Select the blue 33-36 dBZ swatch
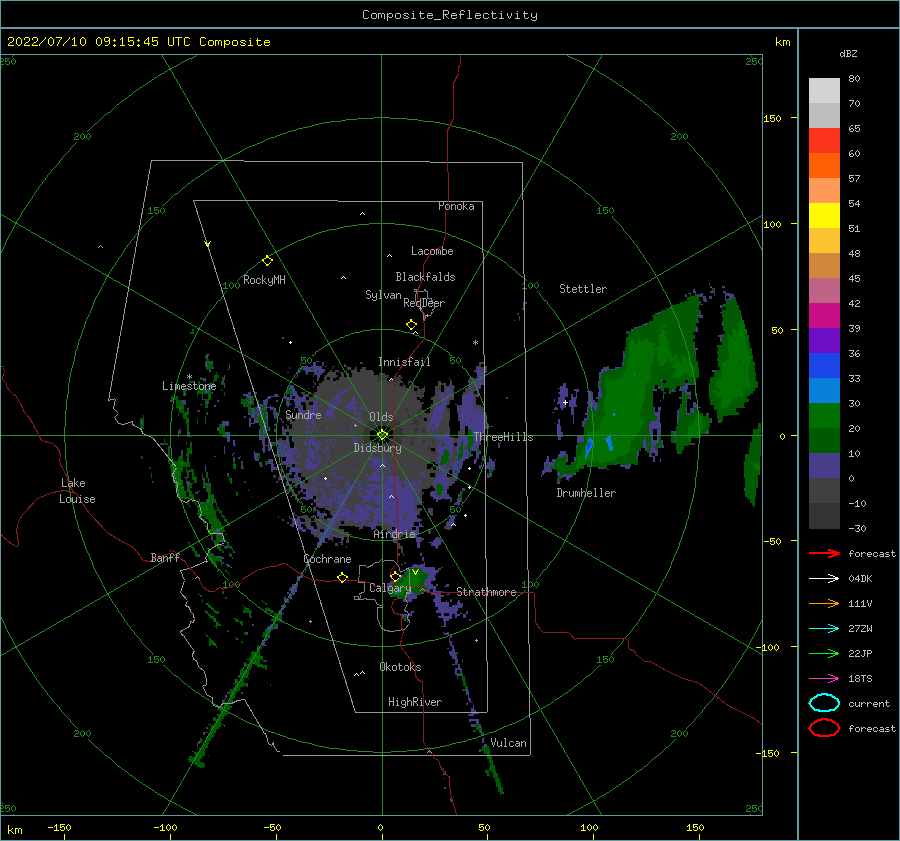Viewport: 900px width, 841px height. click(824, 366)
